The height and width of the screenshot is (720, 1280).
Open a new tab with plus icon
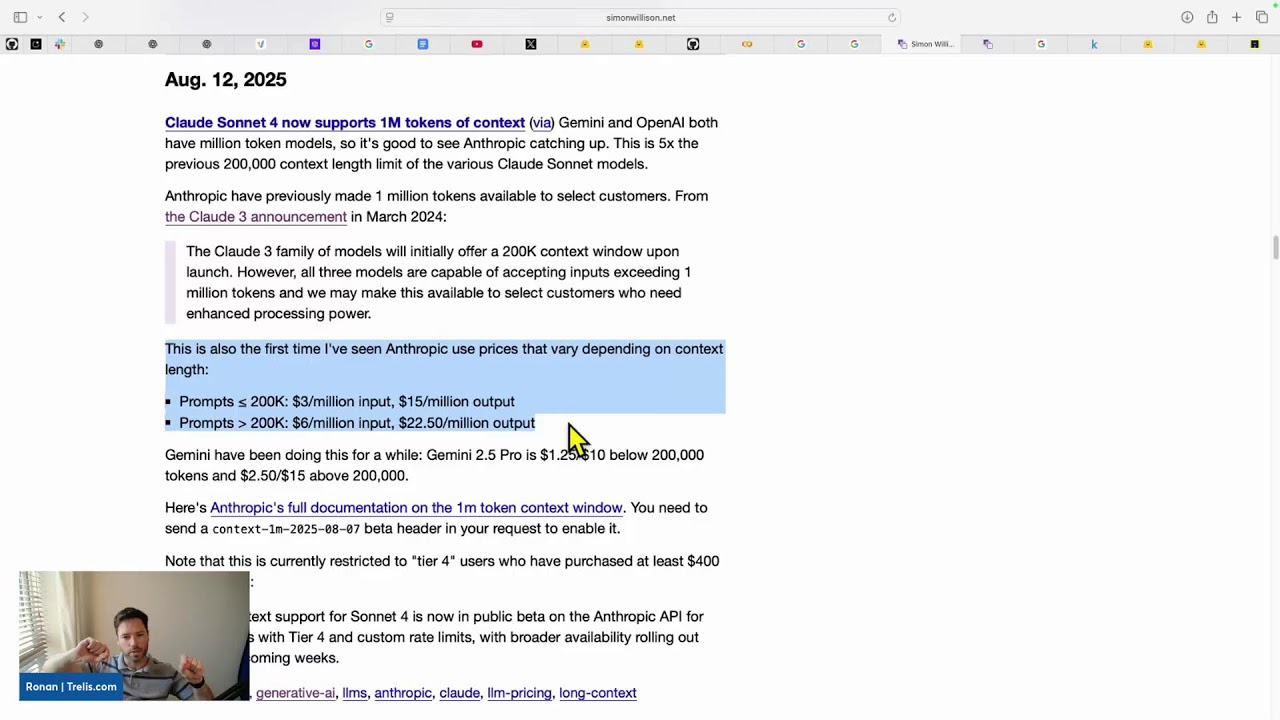point(1237,17)
